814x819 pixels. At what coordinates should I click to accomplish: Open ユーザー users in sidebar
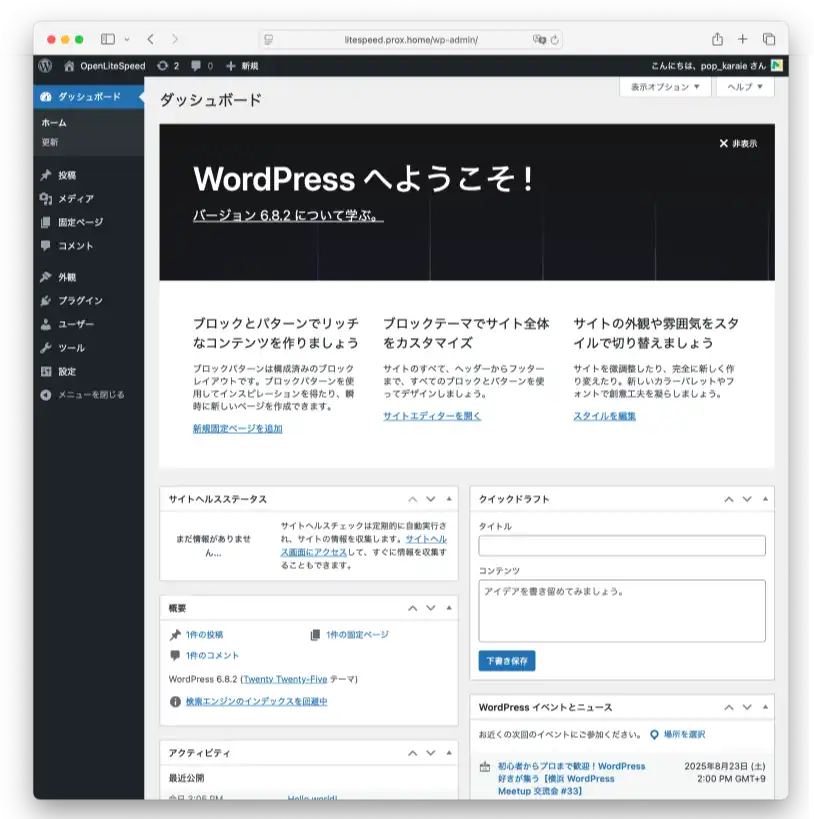click(x=76, y=324)
